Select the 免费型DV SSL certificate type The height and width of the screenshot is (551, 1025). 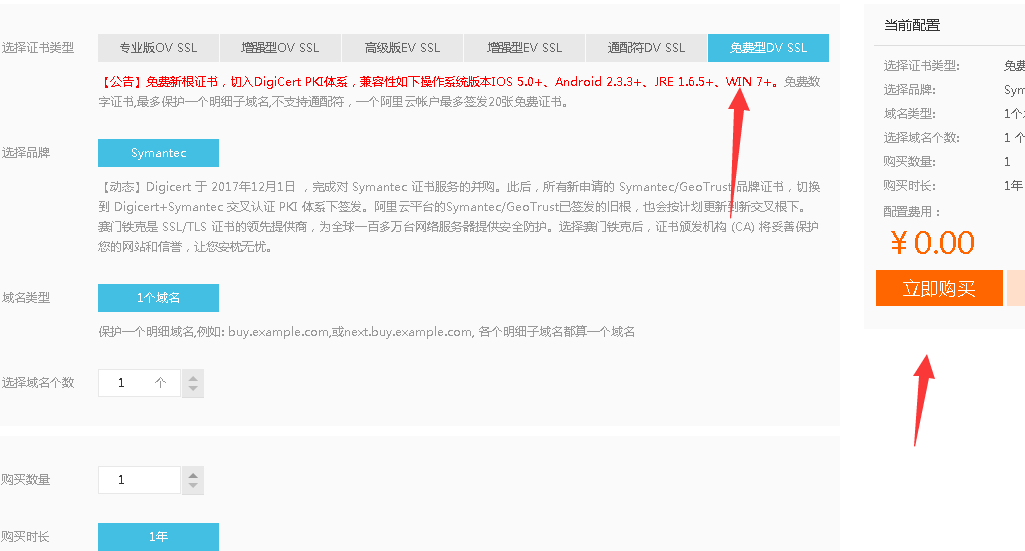(768, 48)
